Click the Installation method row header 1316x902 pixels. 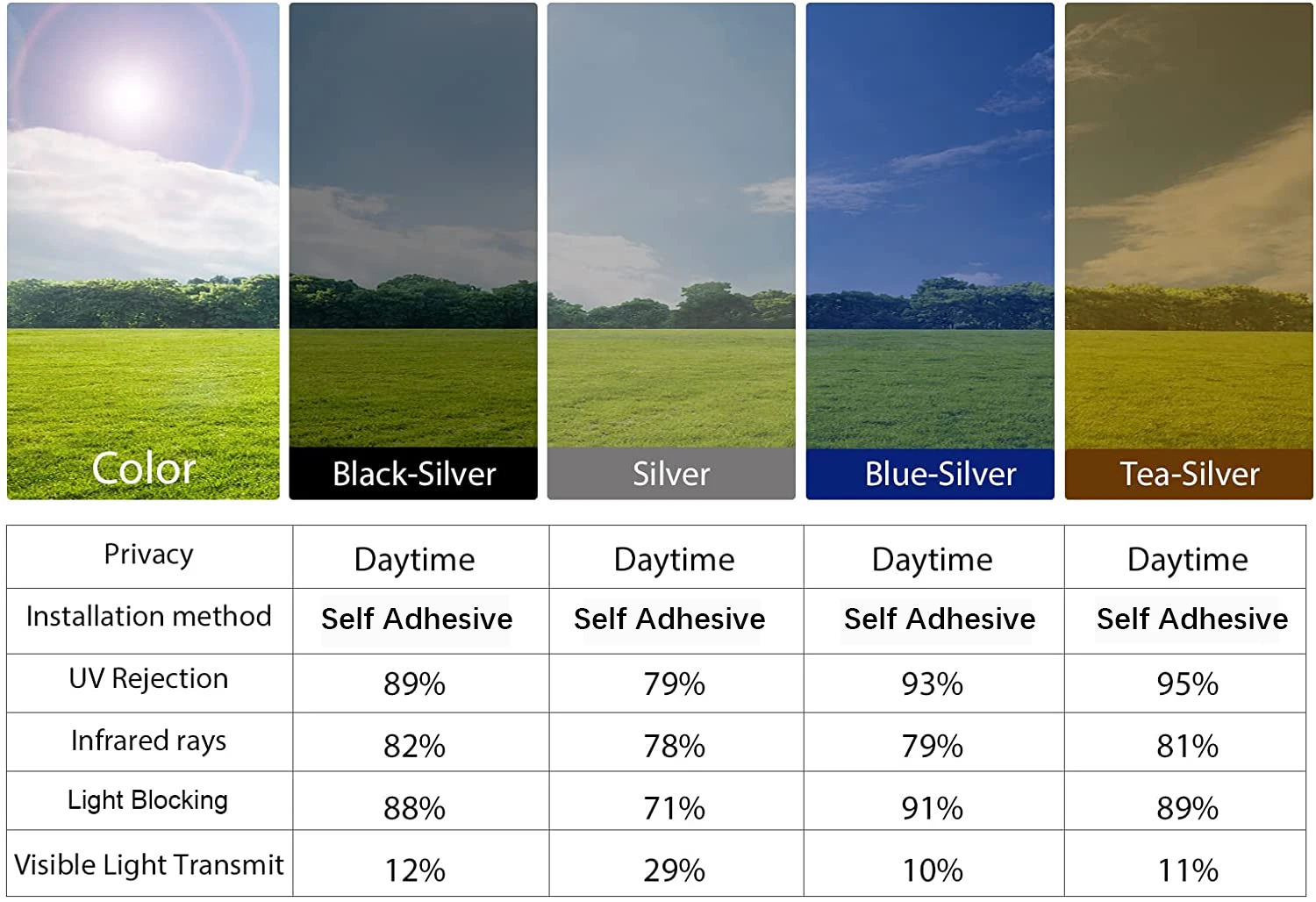tap(148, 617)
